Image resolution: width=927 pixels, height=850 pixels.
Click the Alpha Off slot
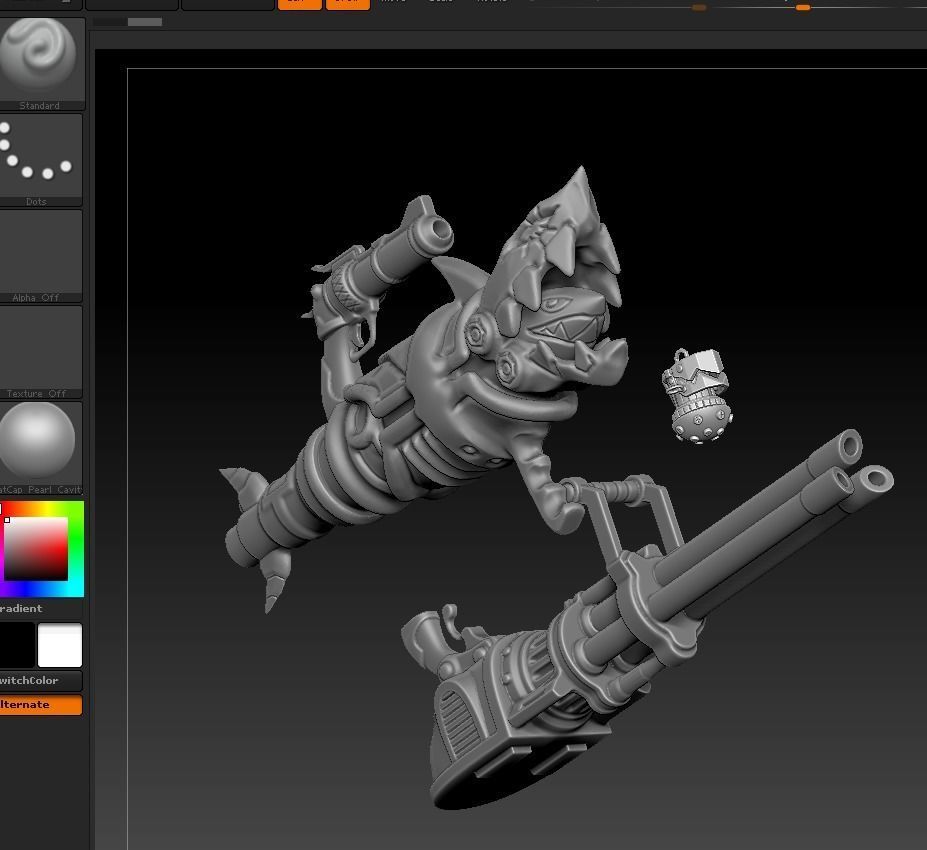pyautogui.click(x=40, y=256)
